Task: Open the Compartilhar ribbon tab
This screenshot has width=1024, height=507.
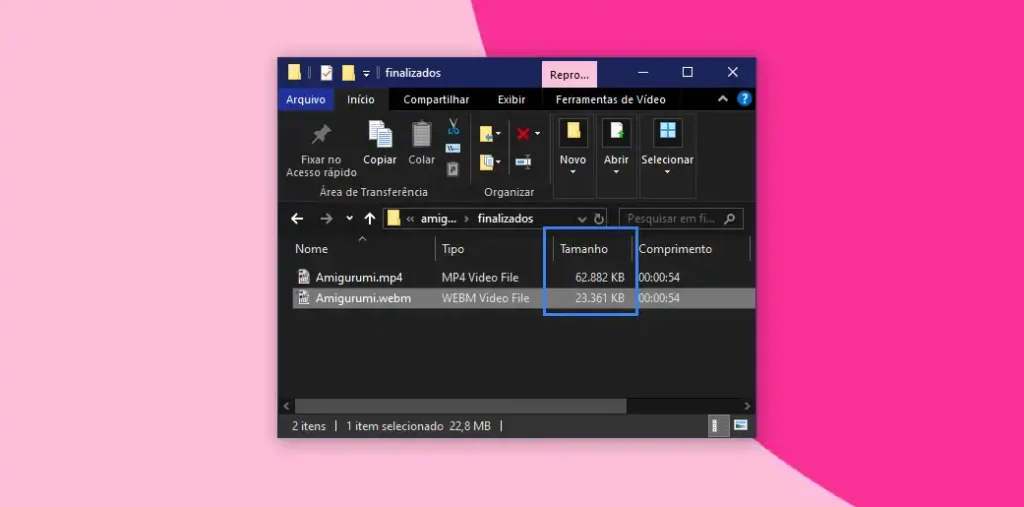Action: (x=436, y=100)
